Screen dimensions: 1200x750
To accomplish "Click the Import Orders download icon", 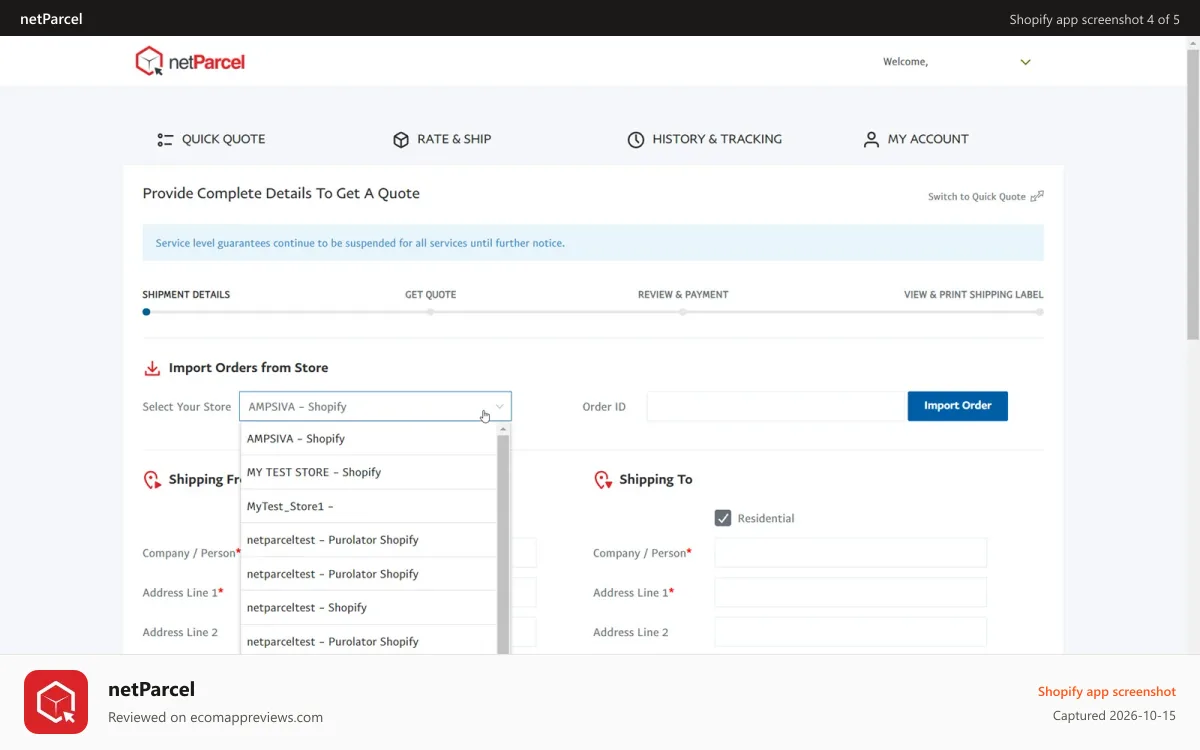I will [152, 368].
